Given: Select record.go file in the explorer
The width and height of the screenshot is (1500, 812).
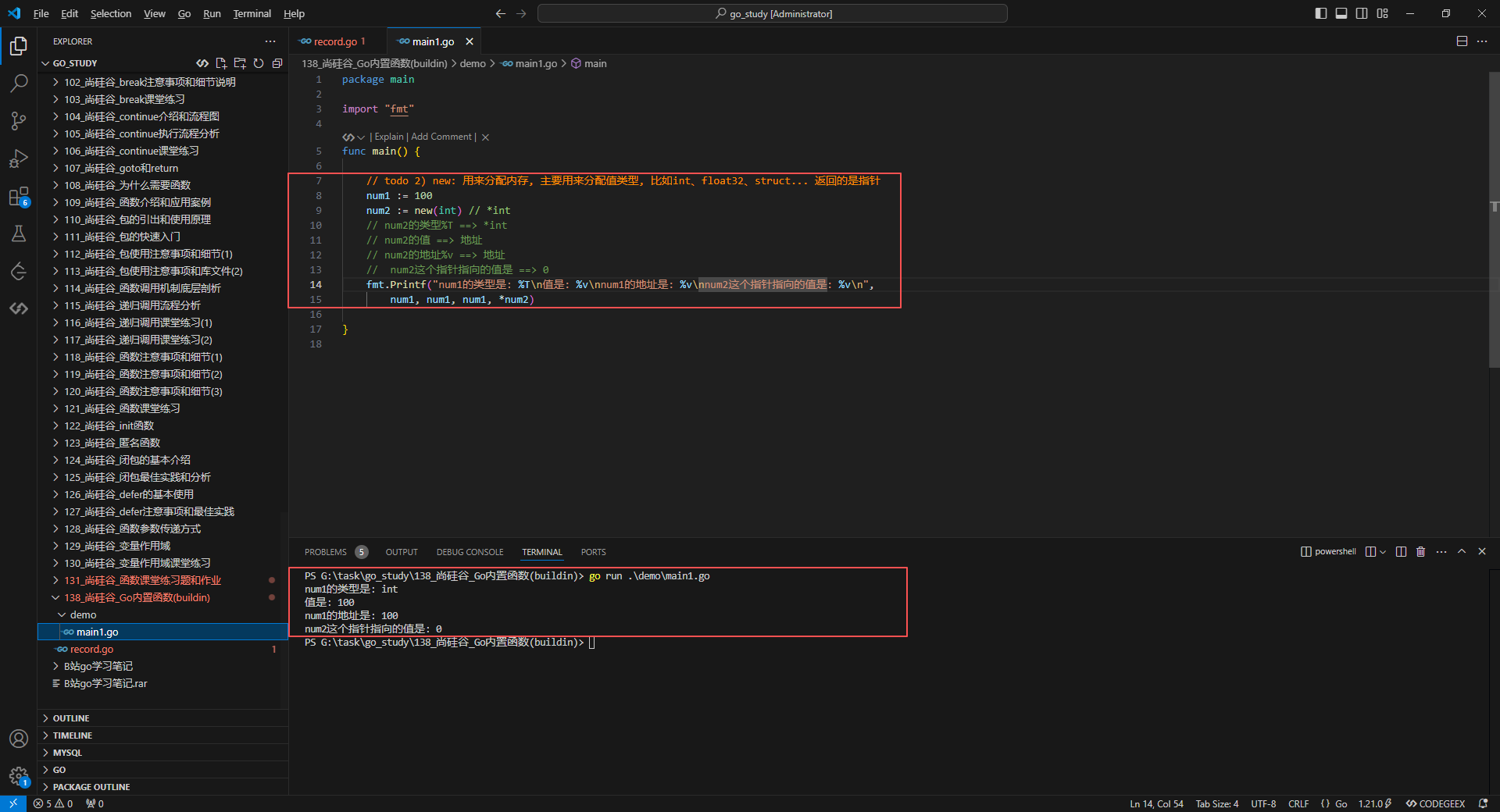Looking at the screenshot, I should [x=163, y=650].
